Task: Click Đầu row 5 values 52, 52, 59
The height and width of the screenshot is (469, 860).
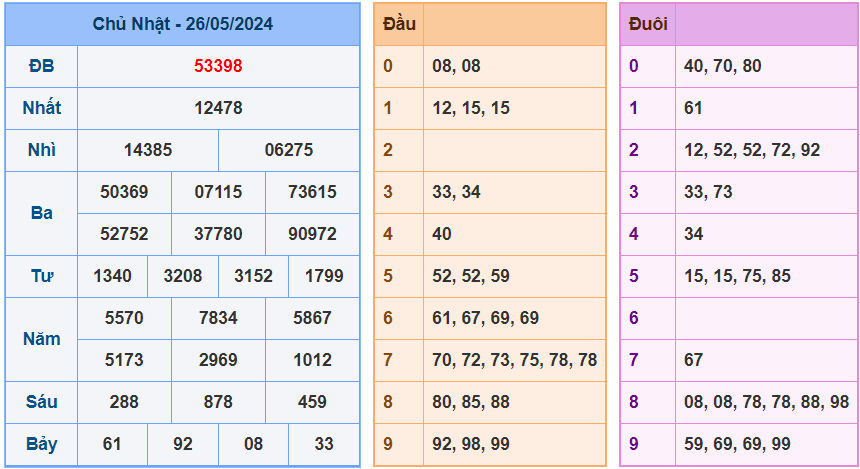Action: (471, 276)
